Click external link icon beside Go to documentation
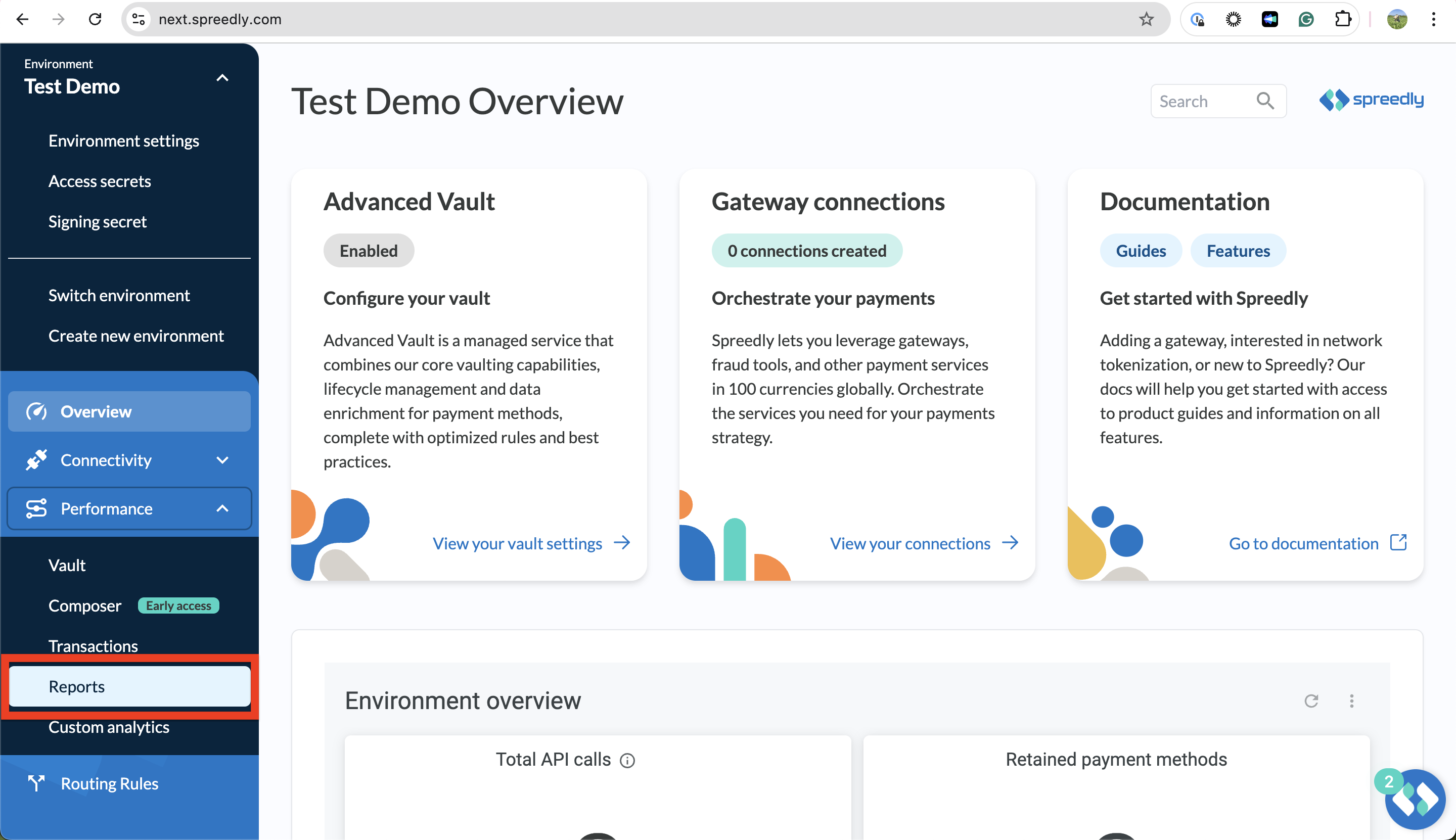 click(x=1398, y=542)
